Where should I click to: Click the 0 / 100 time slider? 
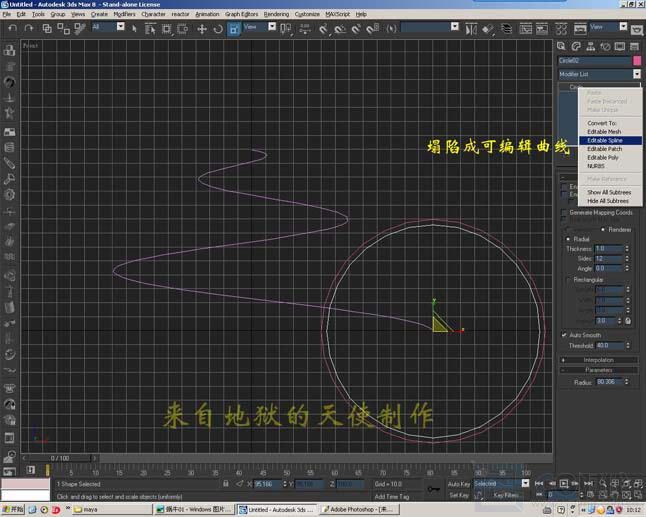tap(60, 458)
